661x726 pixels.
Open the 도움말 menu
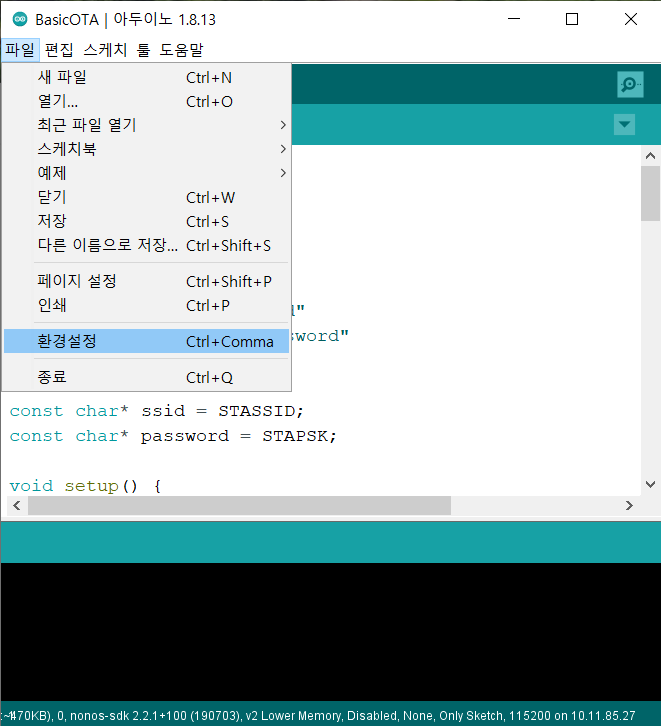181,50
